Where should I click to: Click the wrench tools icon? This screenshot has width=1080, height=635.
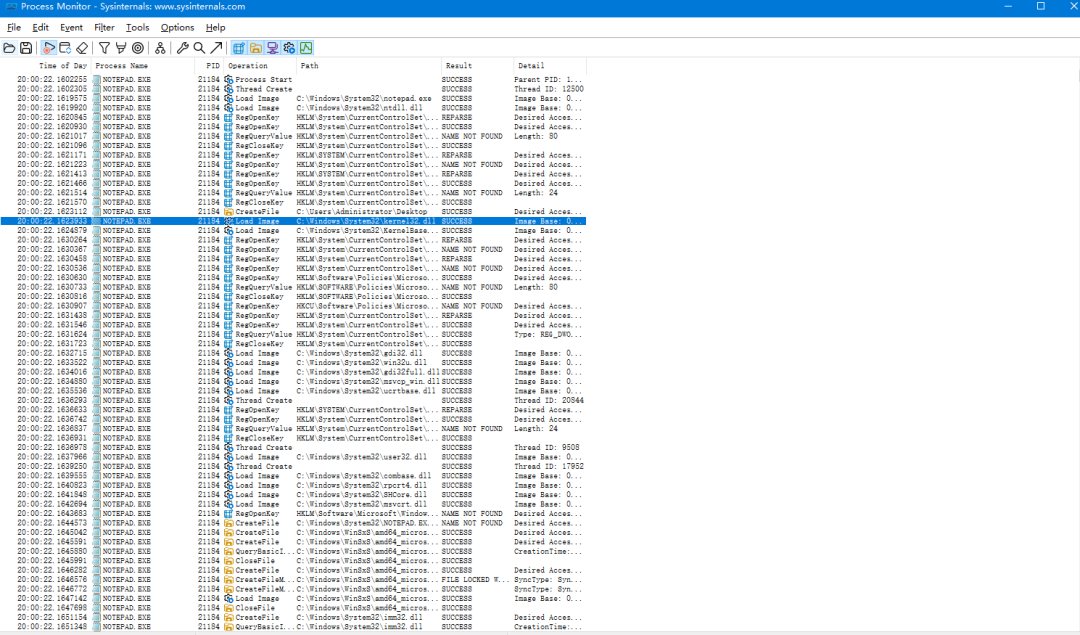click(x=182, y=48)
